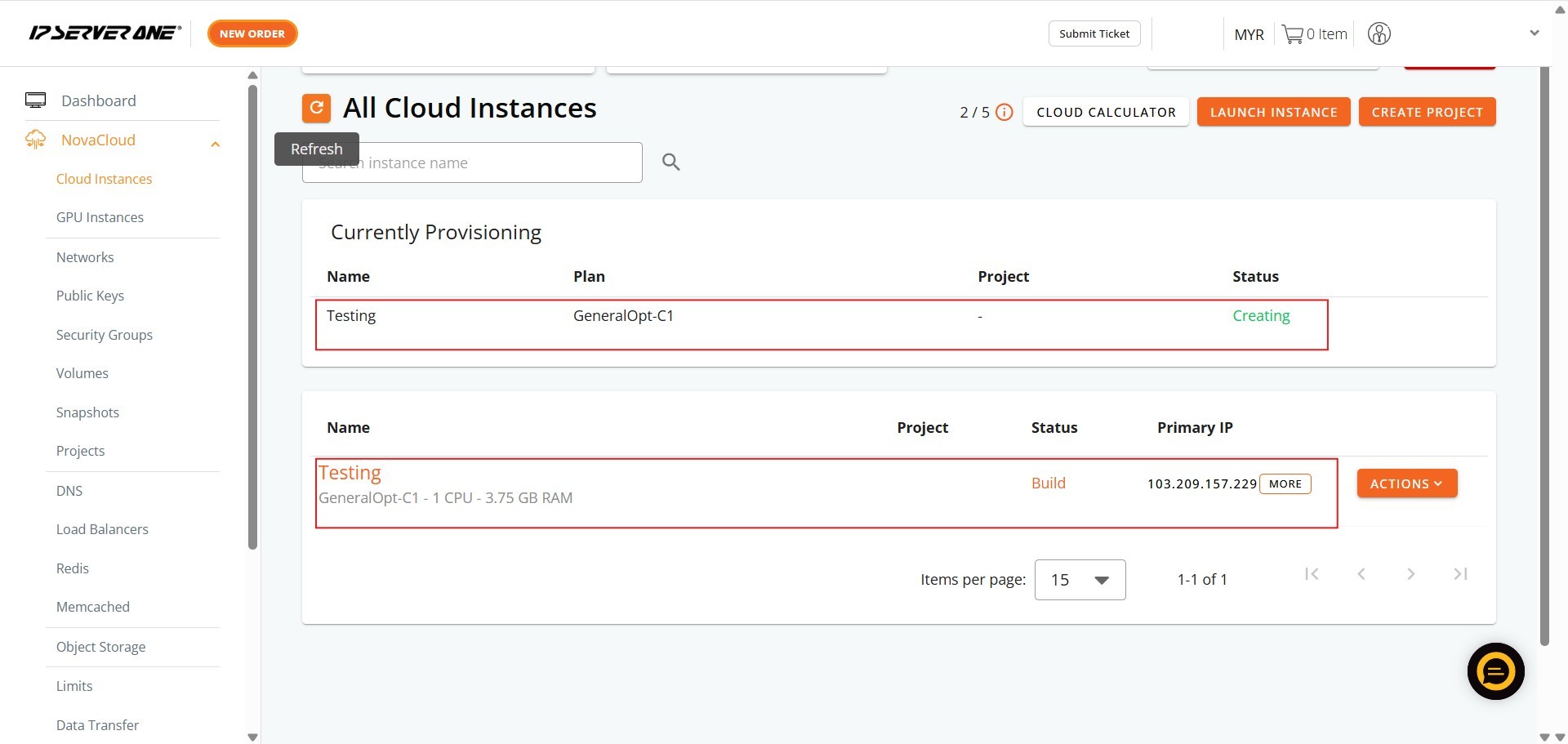Click the search magnifier icon

pos(670,162)
